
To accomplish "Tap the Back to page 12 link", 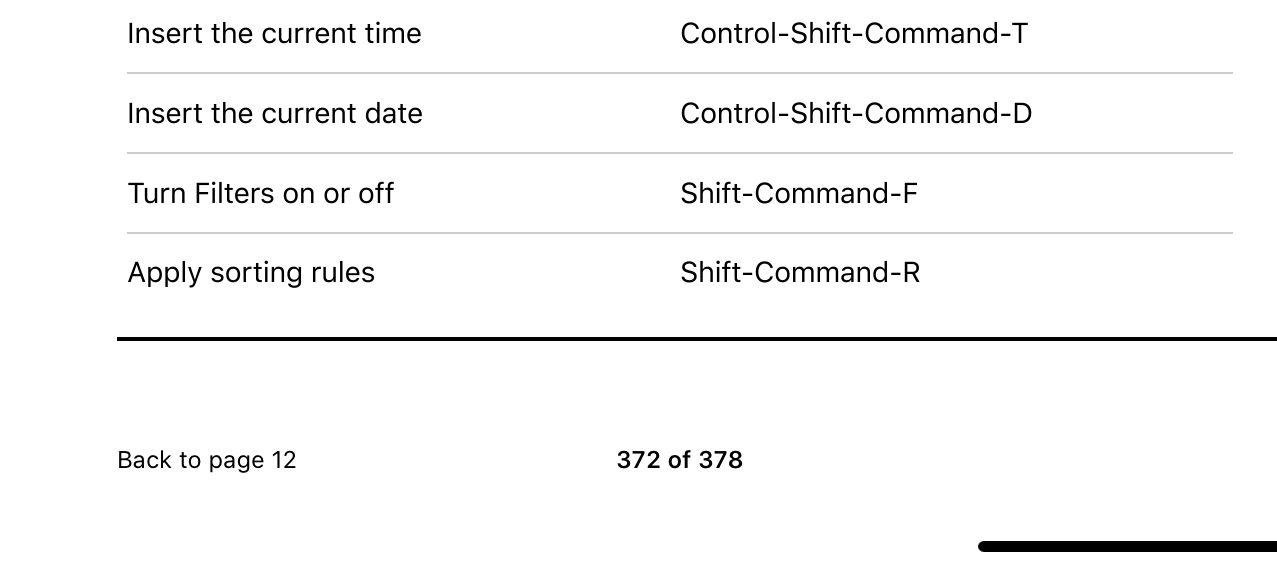I will [x=207, y=460].
